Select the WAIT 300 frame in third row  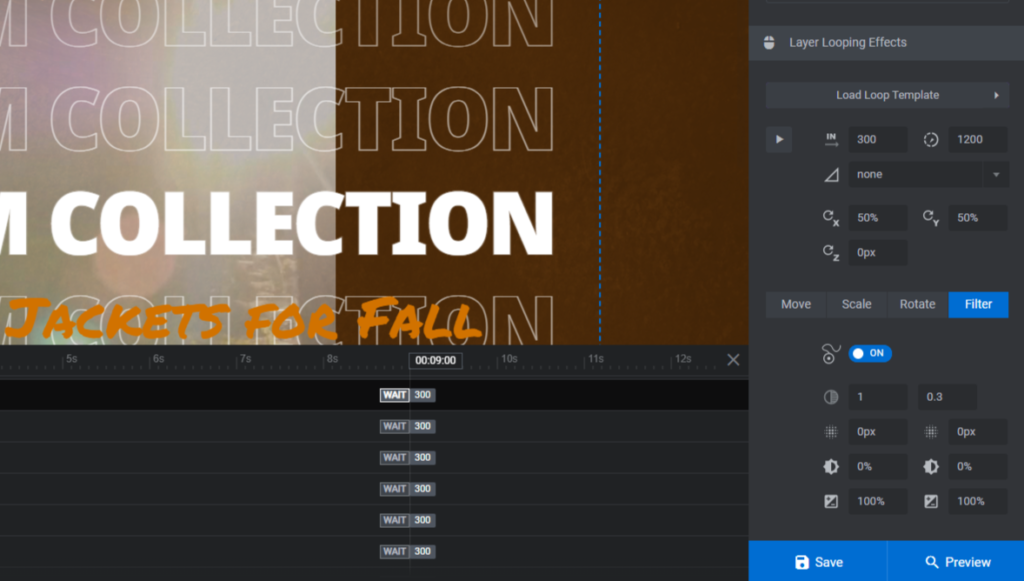pyautogui.click(x=408, y=458)
